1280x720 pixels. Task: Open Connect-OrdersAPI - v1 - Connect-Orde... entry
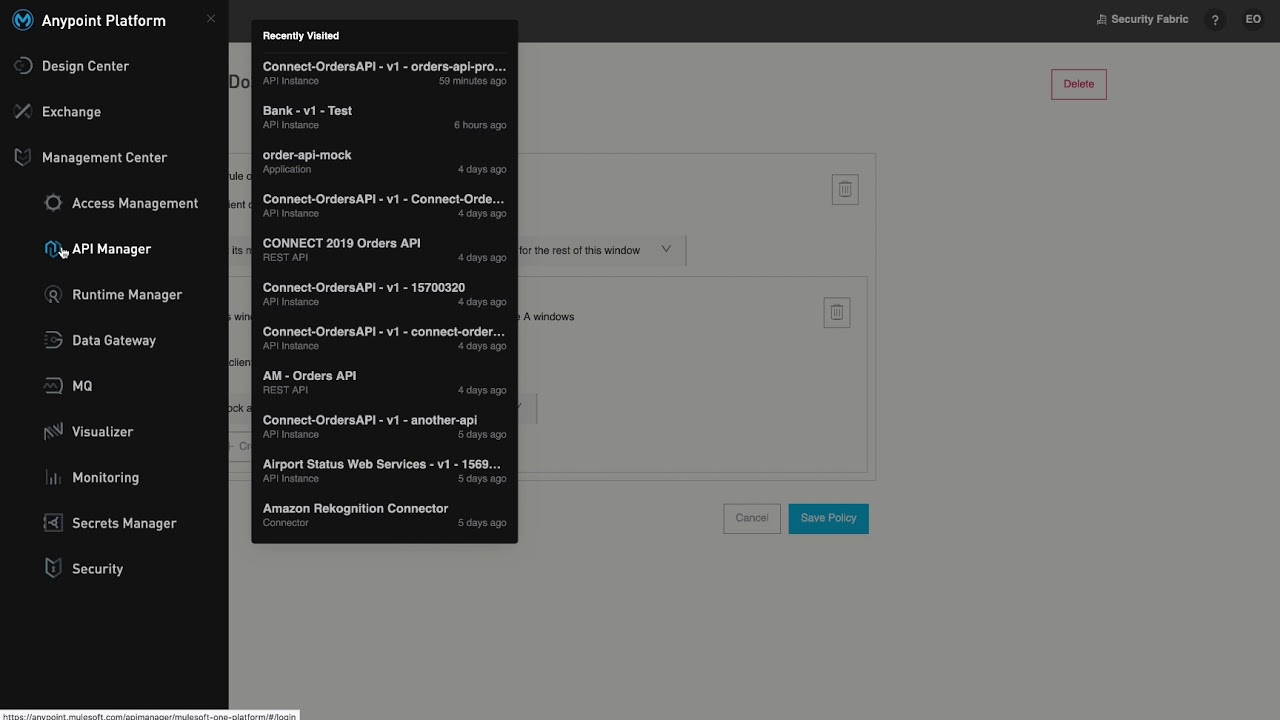[x=384, y=205]
